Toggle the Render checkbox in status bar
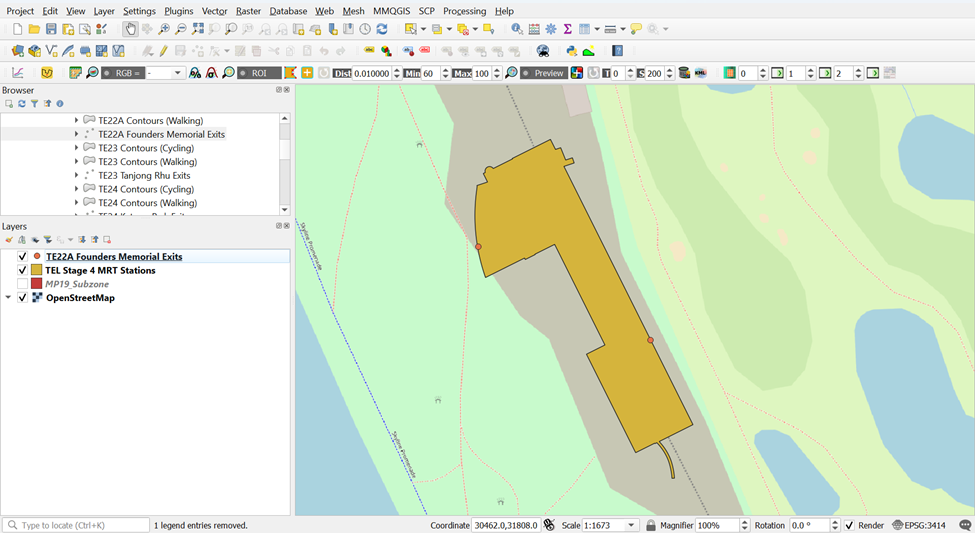This screenshot has width=975, height=533. click(x=849, y=525)
